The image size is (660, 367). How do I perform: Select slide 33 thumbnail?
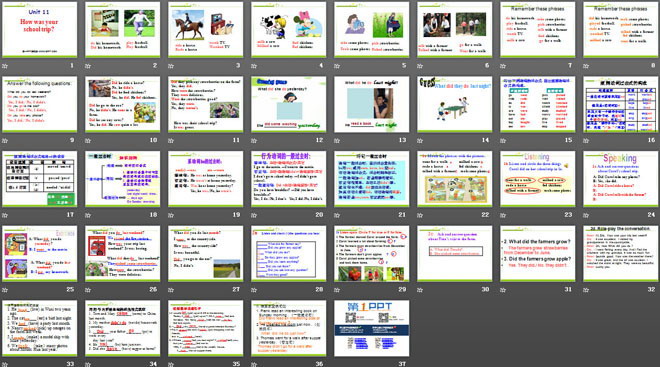tap(40, 328)
